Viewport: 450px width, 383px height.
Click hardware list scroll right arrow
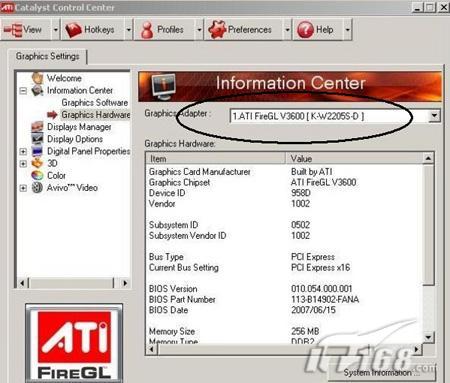pos(417,349)
